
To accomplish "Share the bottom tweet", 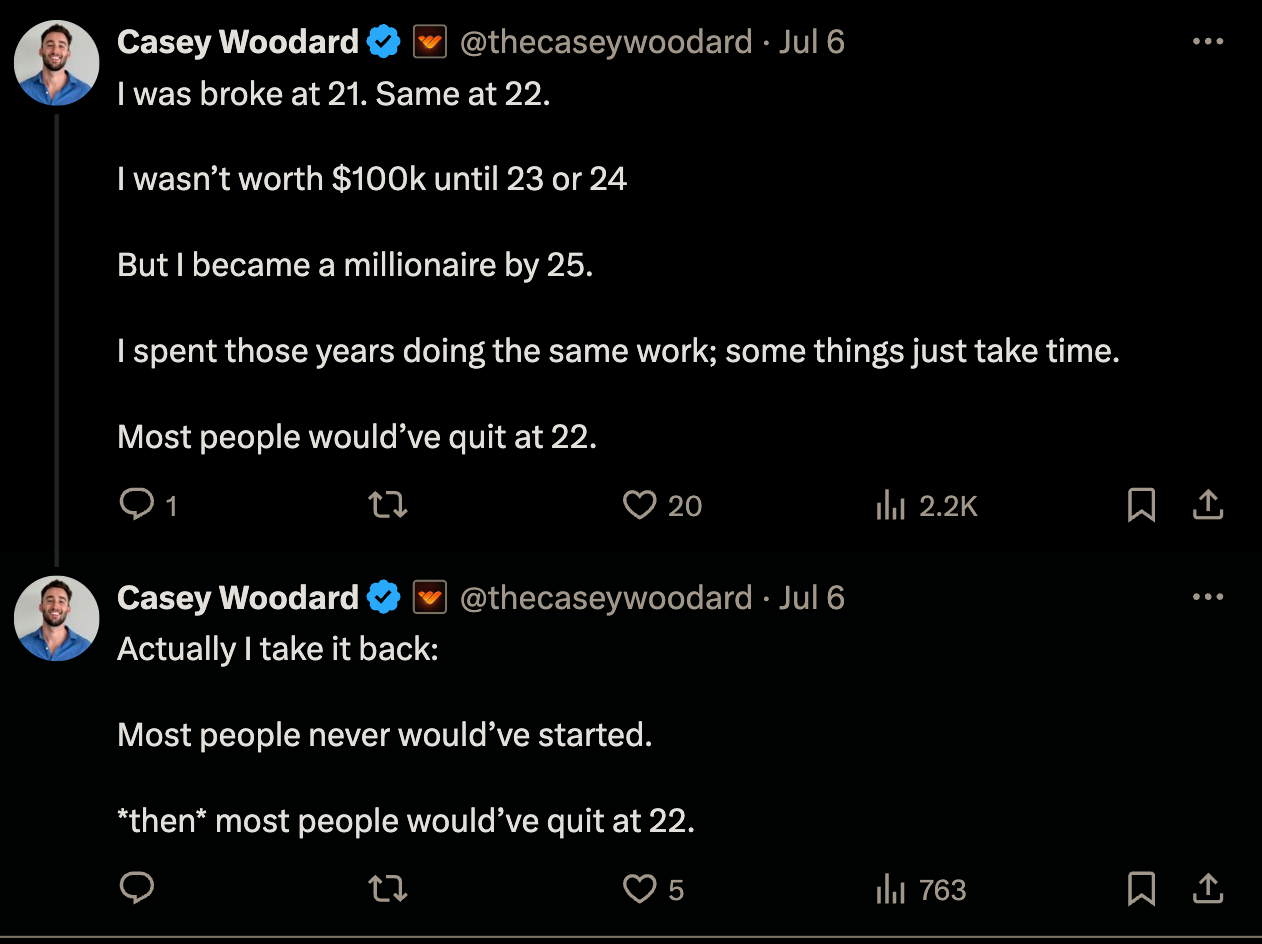I will [x=1208, y=888].
